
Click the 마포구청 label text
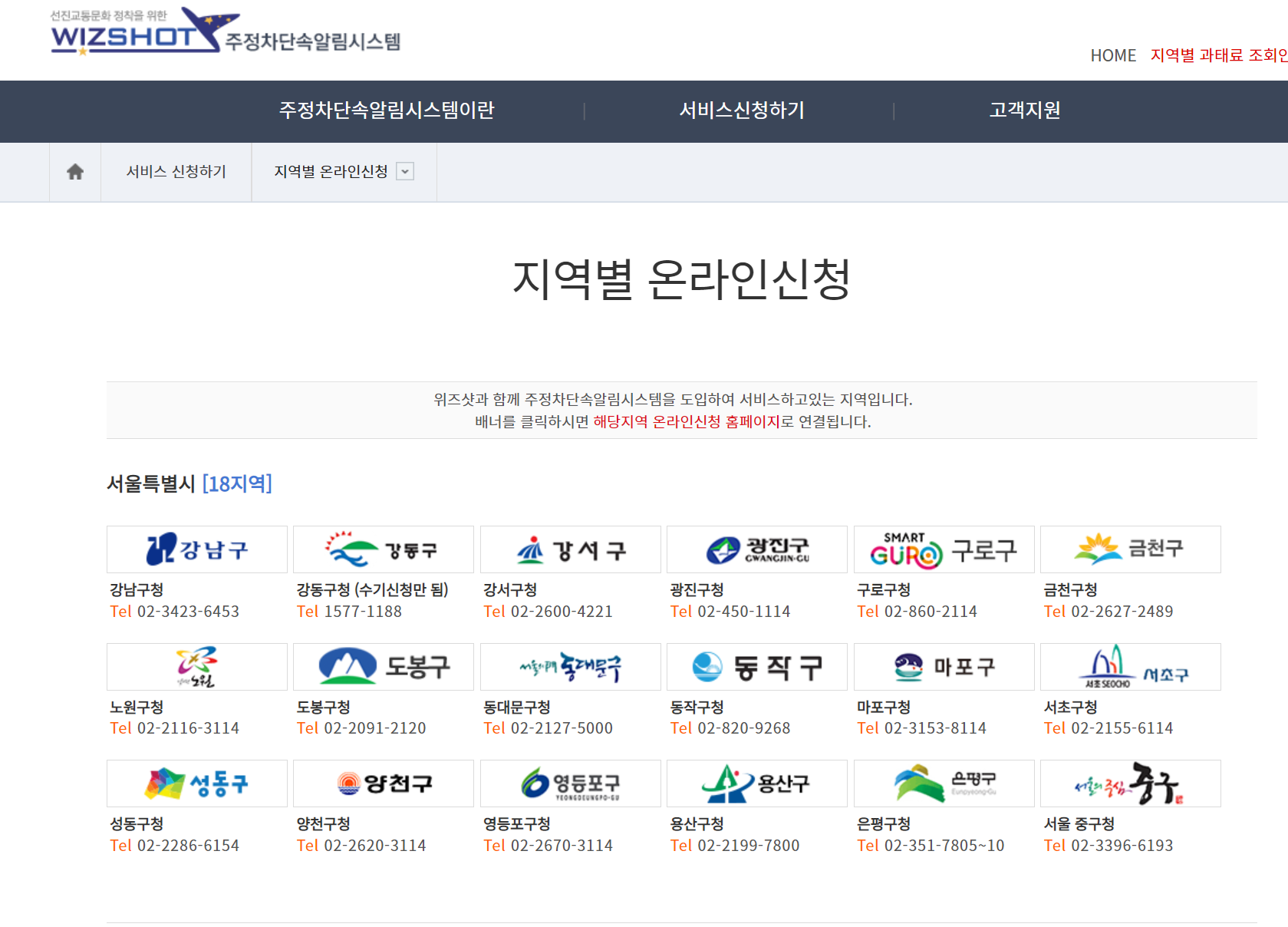[884, 707]
